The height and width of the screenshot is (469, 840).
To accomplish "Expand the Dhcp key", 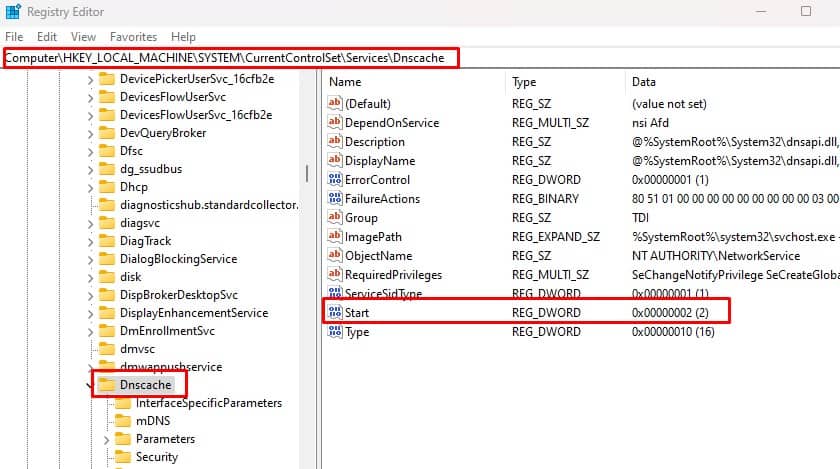I will [x=90, y=188].
